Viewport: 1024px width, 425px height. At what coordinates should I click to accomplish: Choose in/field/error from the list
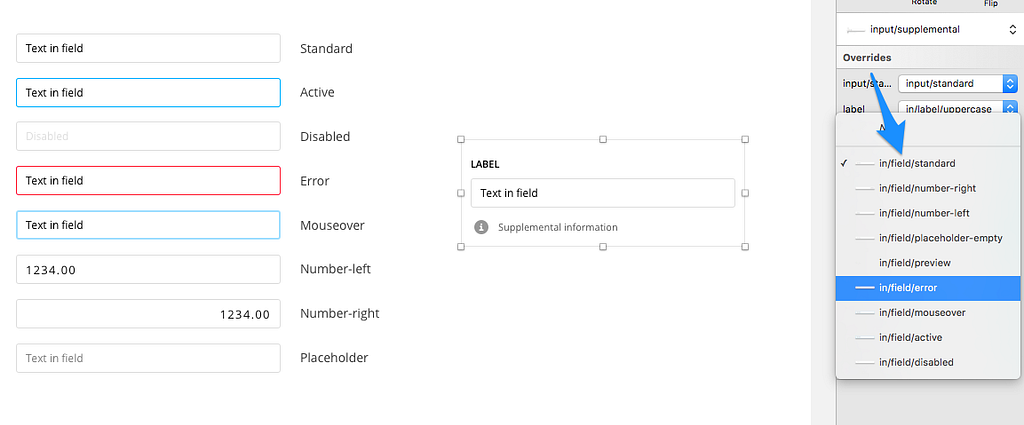coord(928,288)
